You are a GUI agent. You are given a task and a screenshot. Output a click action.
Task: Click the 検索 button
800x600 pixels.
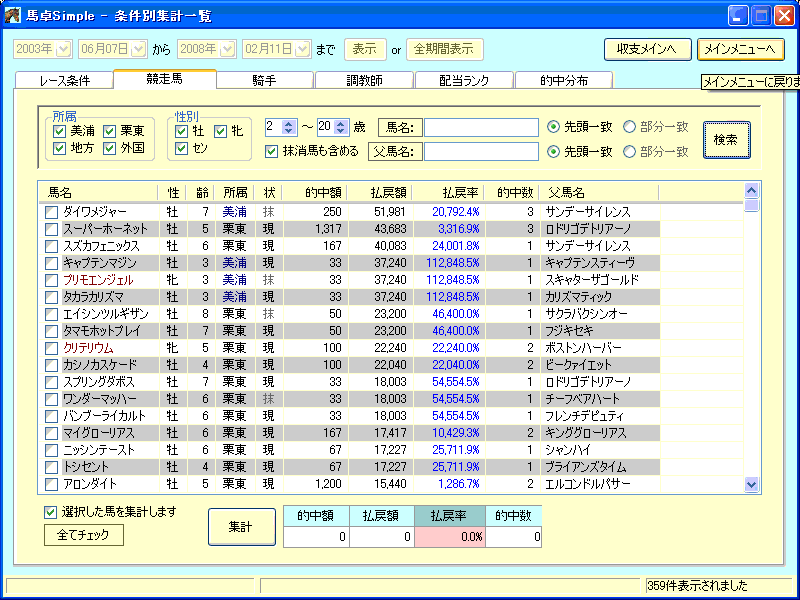727,140
